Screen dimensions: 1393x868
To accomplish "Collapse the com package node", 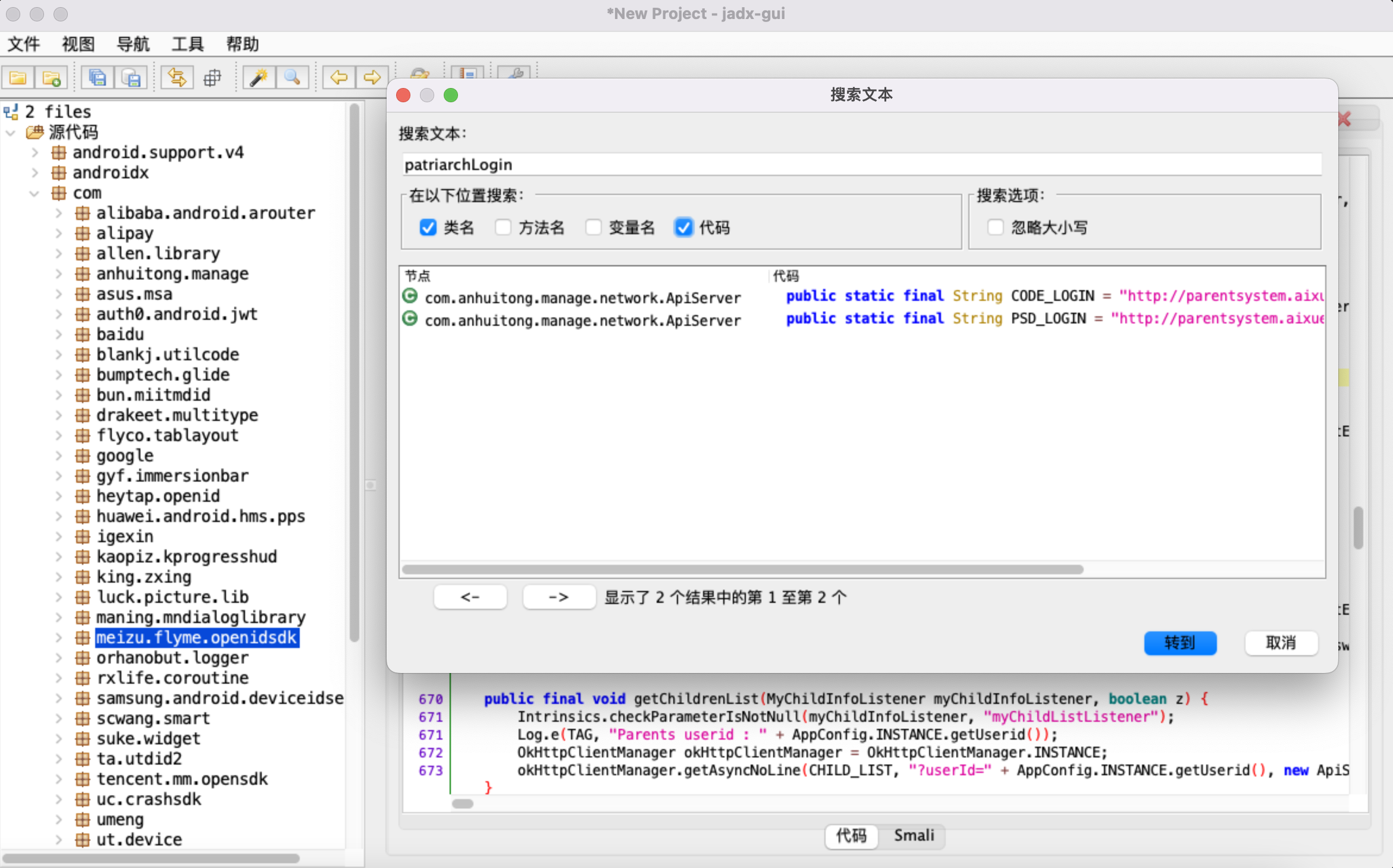I will point(34,193).
